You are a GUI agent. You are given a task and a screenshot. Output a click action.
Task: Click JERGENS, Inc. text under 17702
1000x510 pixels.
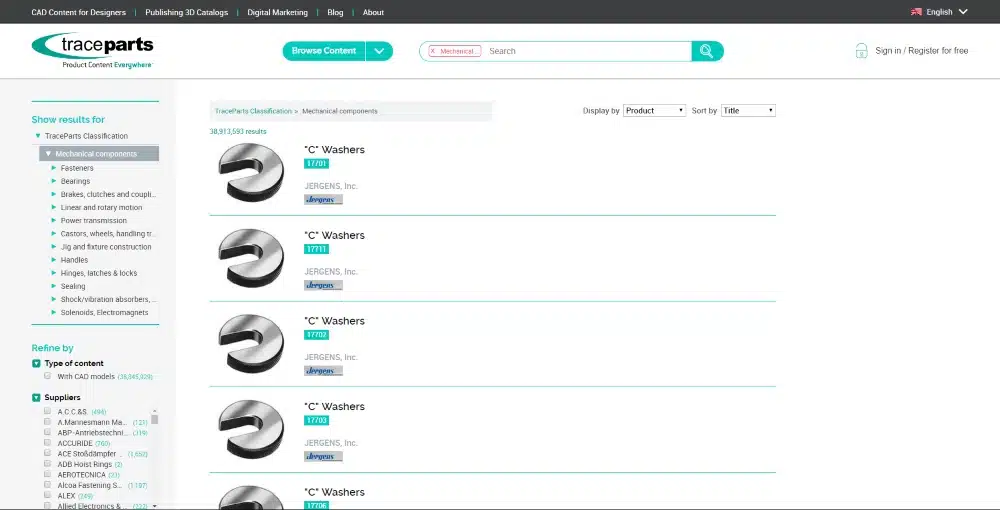[x=331, y=357]
